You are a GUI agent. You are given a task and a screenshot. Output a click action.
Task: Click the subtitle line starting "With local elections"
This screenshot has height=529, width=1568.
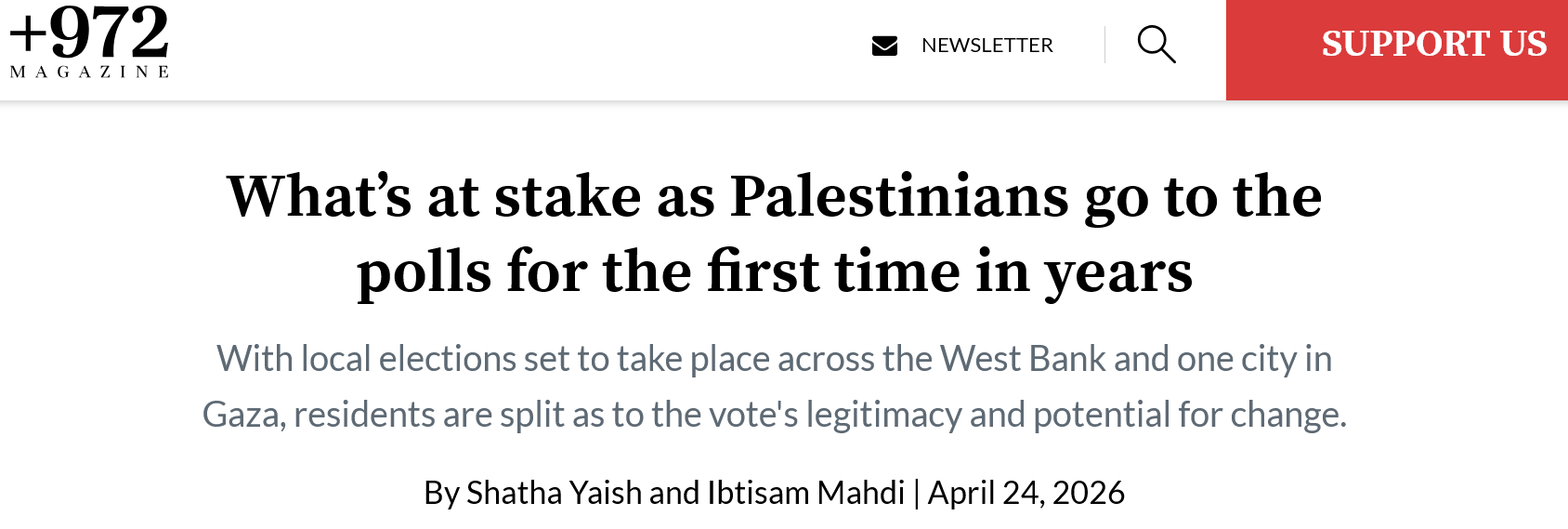(774, 359)
